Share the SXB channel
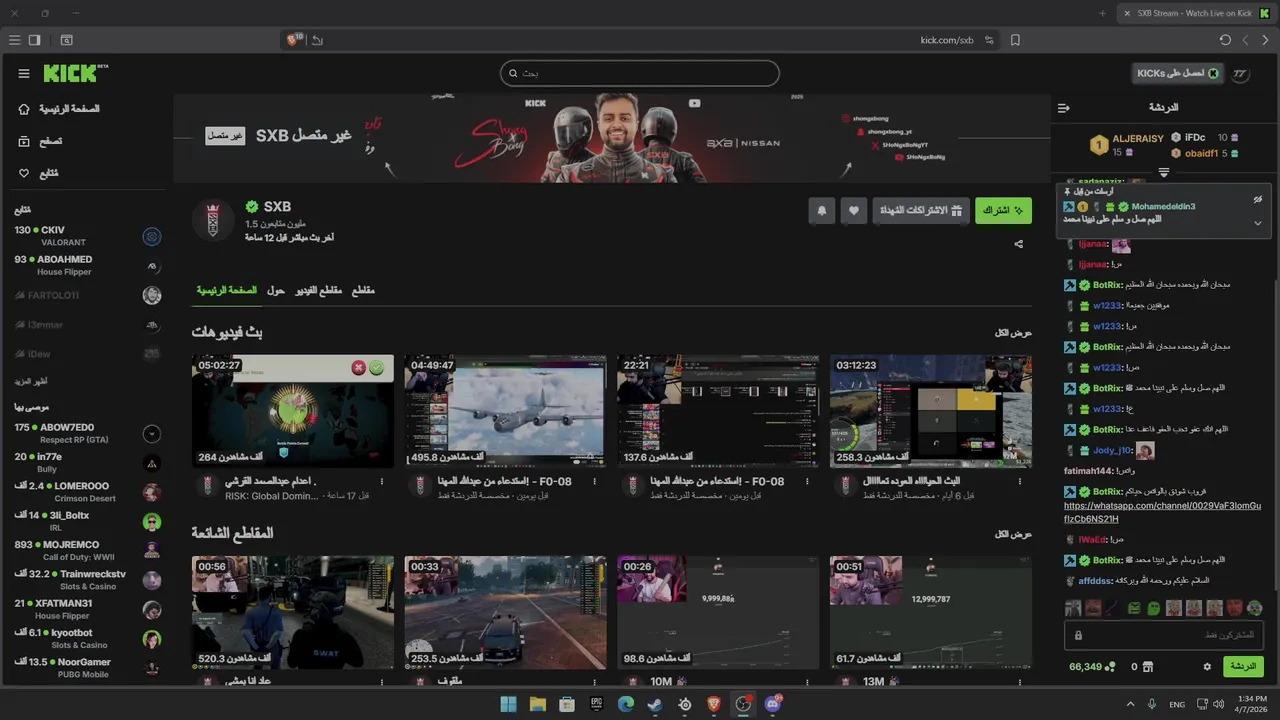This screenshot has width=1280, height=720. (1019, 244)
